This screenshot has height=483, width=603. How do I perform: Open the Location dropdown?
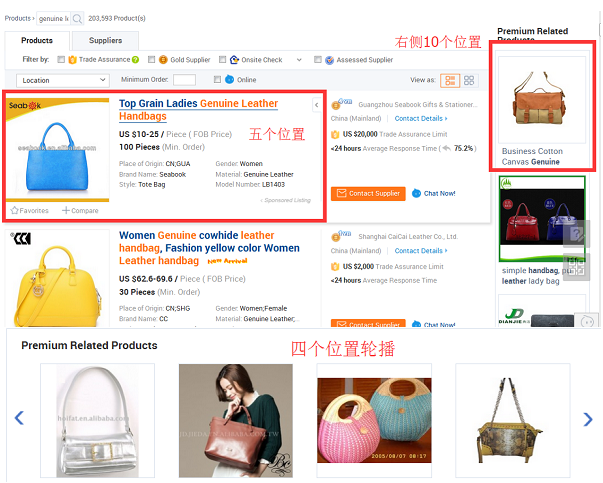63,80
